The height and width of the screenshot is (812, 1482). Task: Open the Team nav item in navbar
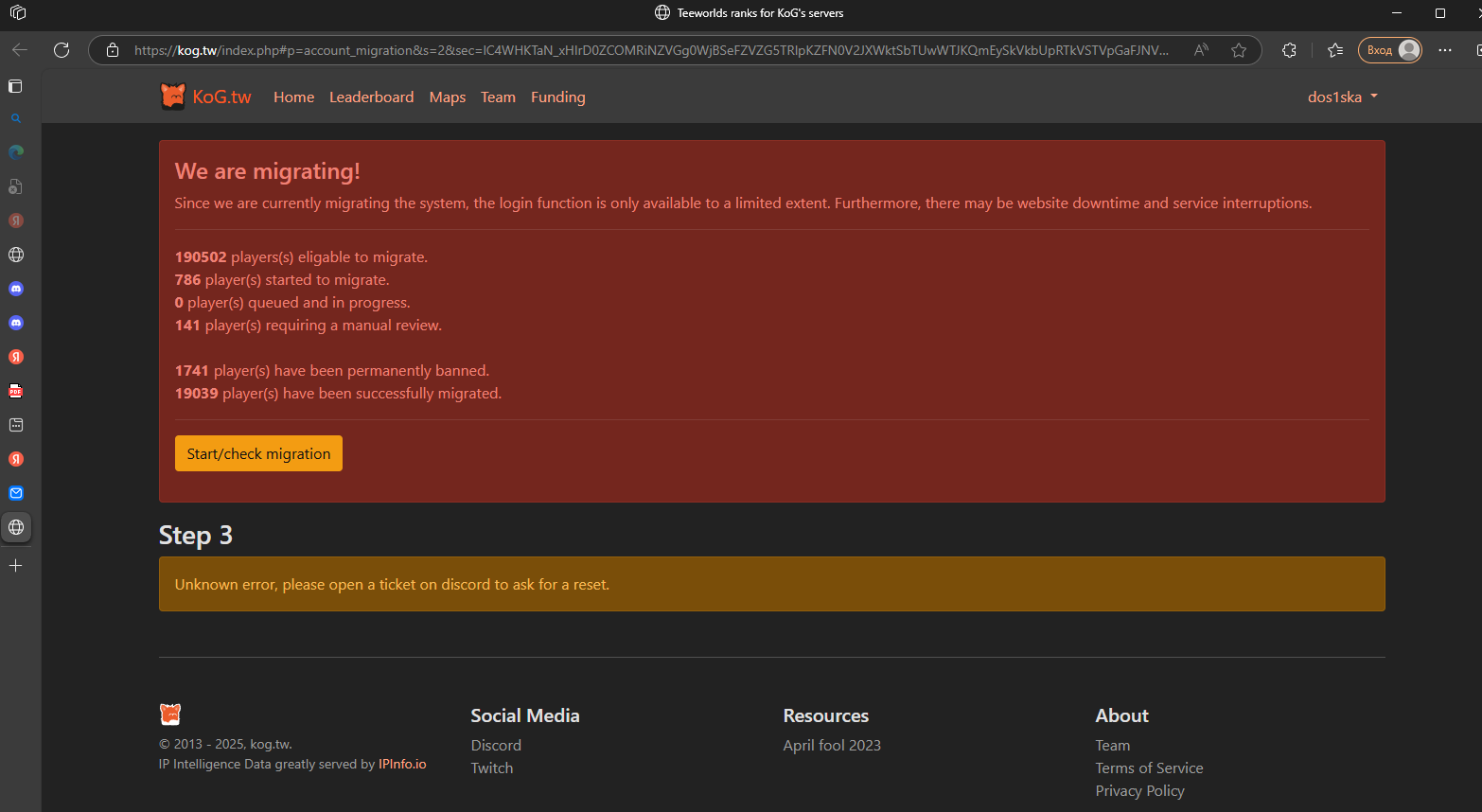[498, 97]
